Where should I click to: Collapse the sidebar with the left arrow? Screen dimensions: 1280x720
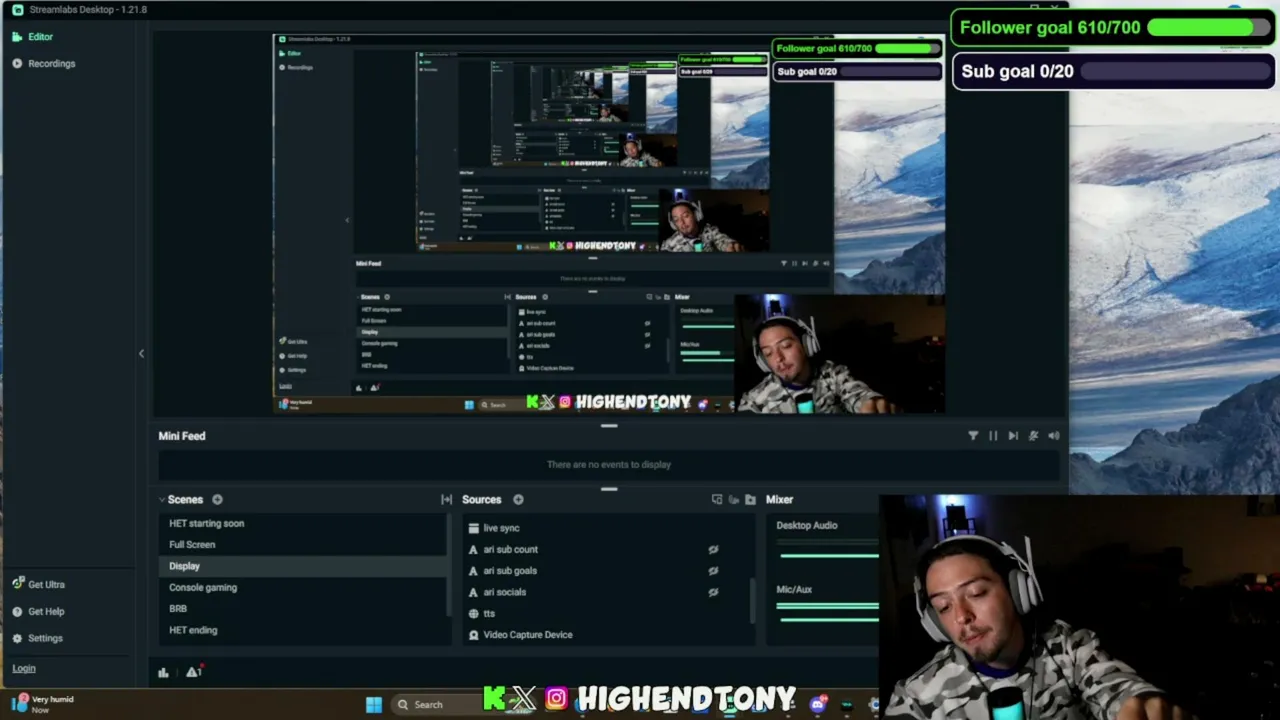click(x=141, y=353)
